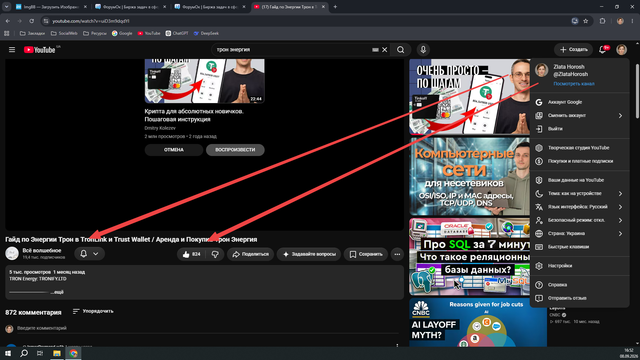Click Посмотреть канал link
This screenshot has height=360, width=640.
click(573, 84)
